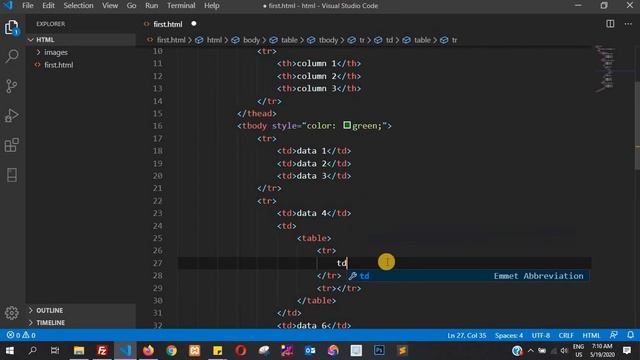
Task: Click the VS Code logo in title bar
Action: [x=8, y=5]
